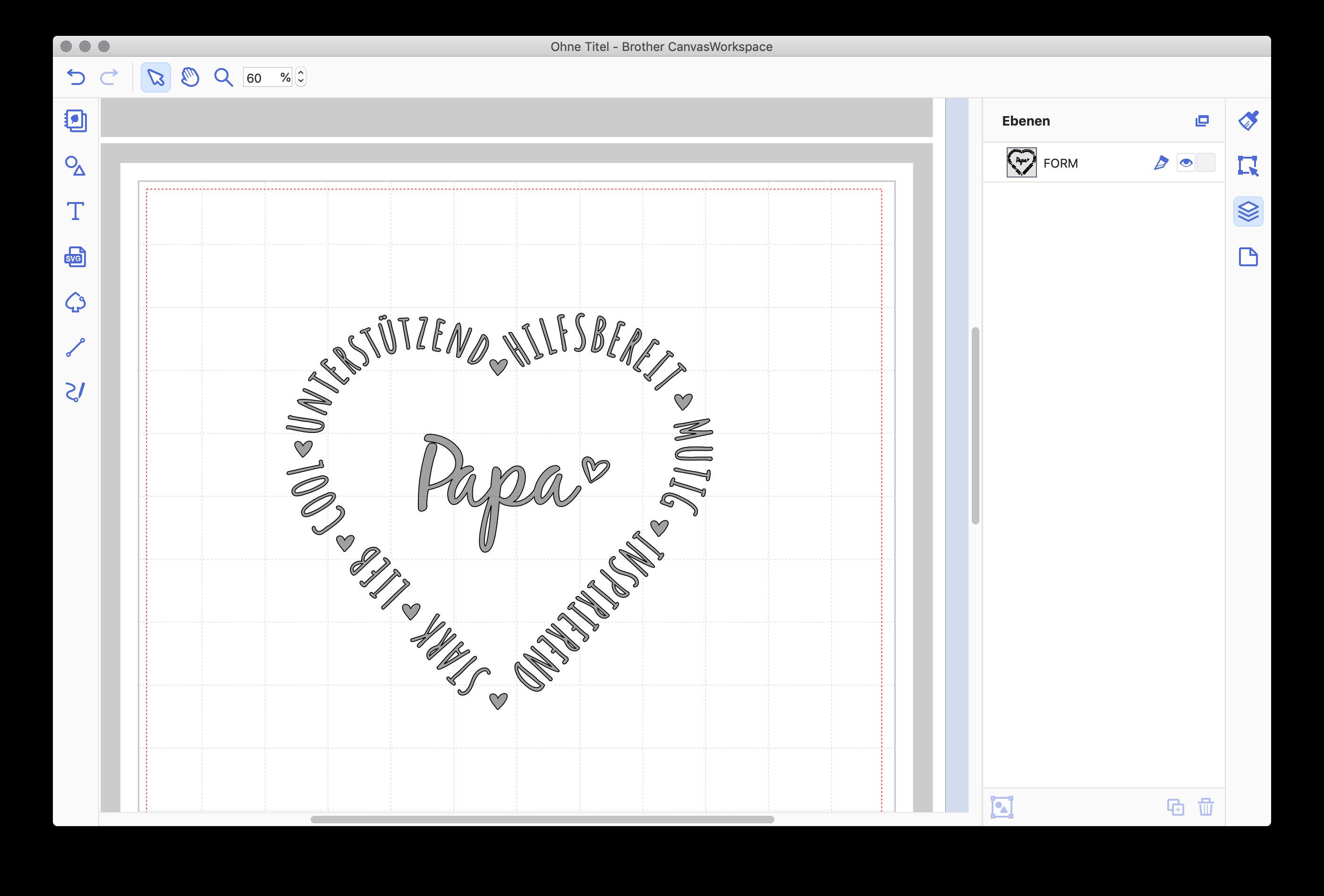The height and width of the screenshot is (896, 1324).
Task: Select the basic shapes tool
Action: (x=76, y=166)
